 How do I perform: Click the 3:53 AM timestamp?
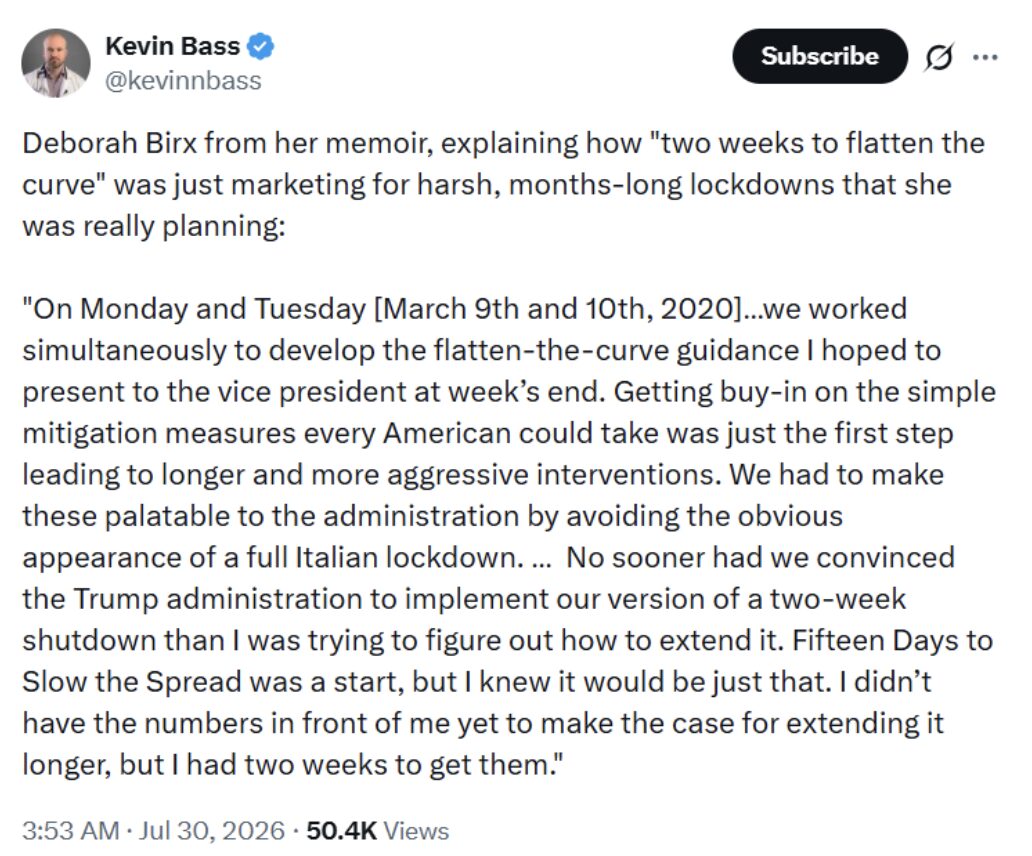pos(71,830)
